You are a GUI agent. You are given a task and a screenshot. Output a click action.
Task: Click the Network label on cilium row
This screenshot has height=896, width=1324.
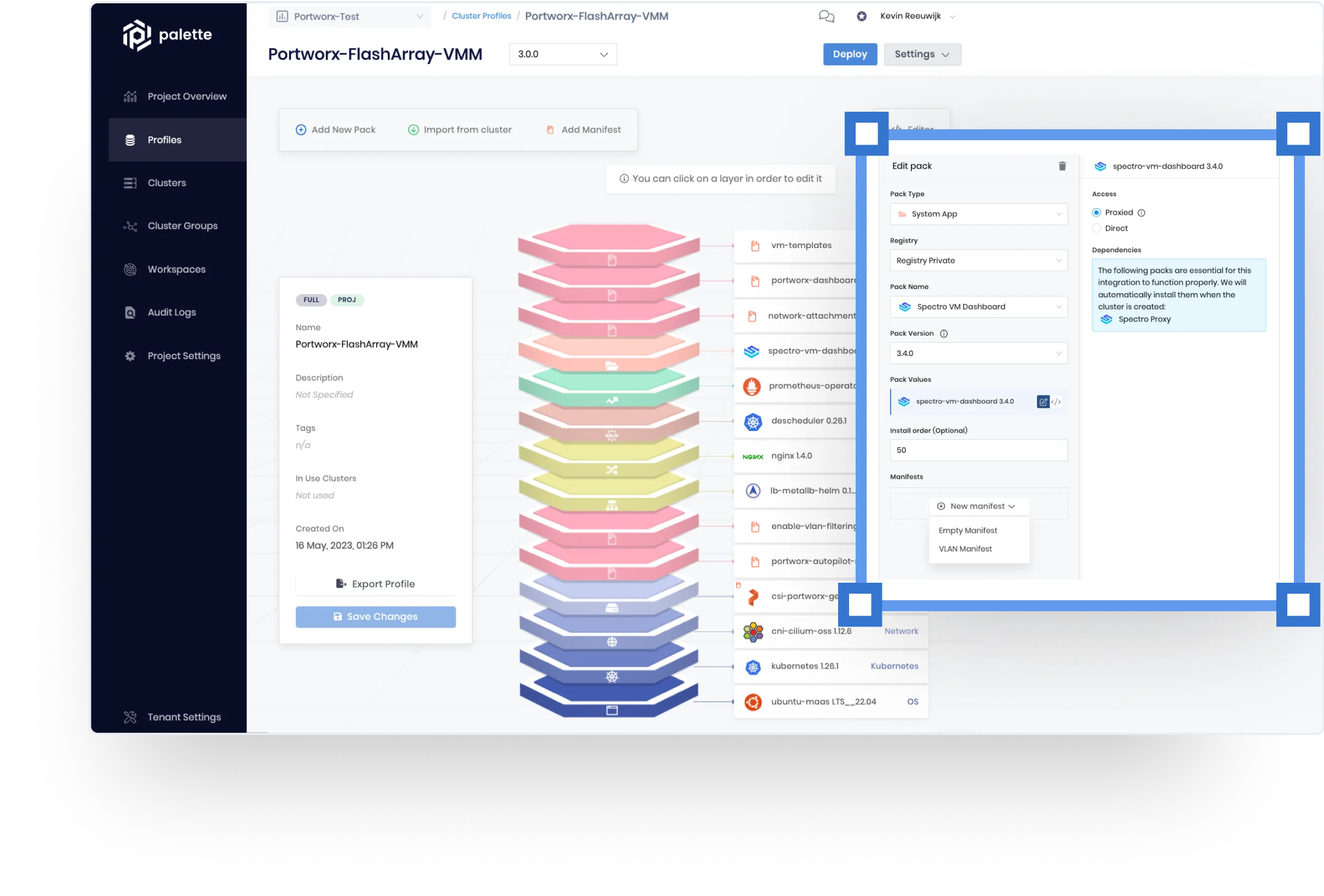tap(901, 631)
